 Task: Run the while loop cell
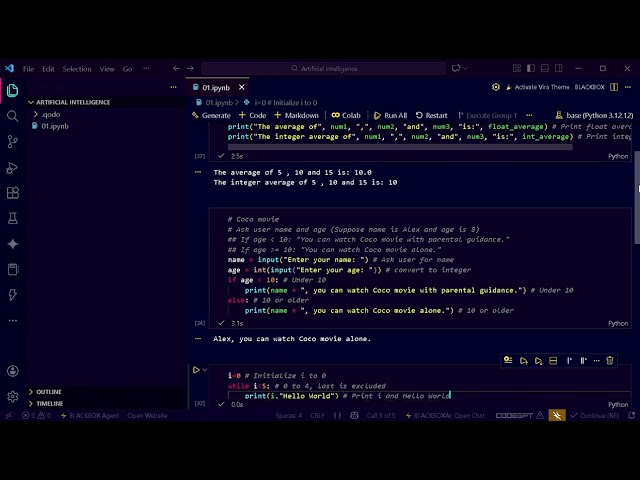click(x=196, y=370)
